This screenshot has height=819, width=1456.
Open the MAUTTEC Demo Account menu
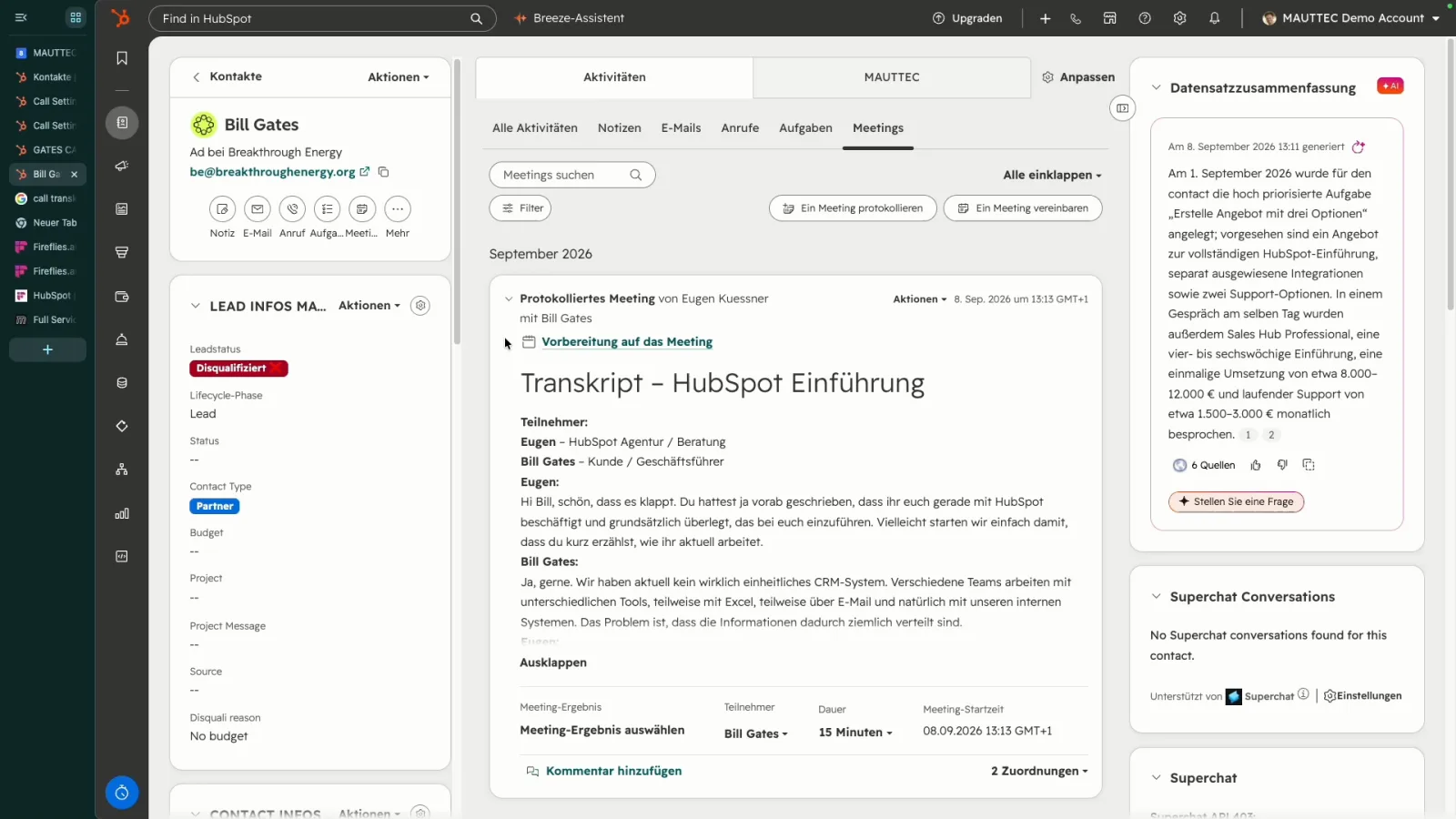1351,18
